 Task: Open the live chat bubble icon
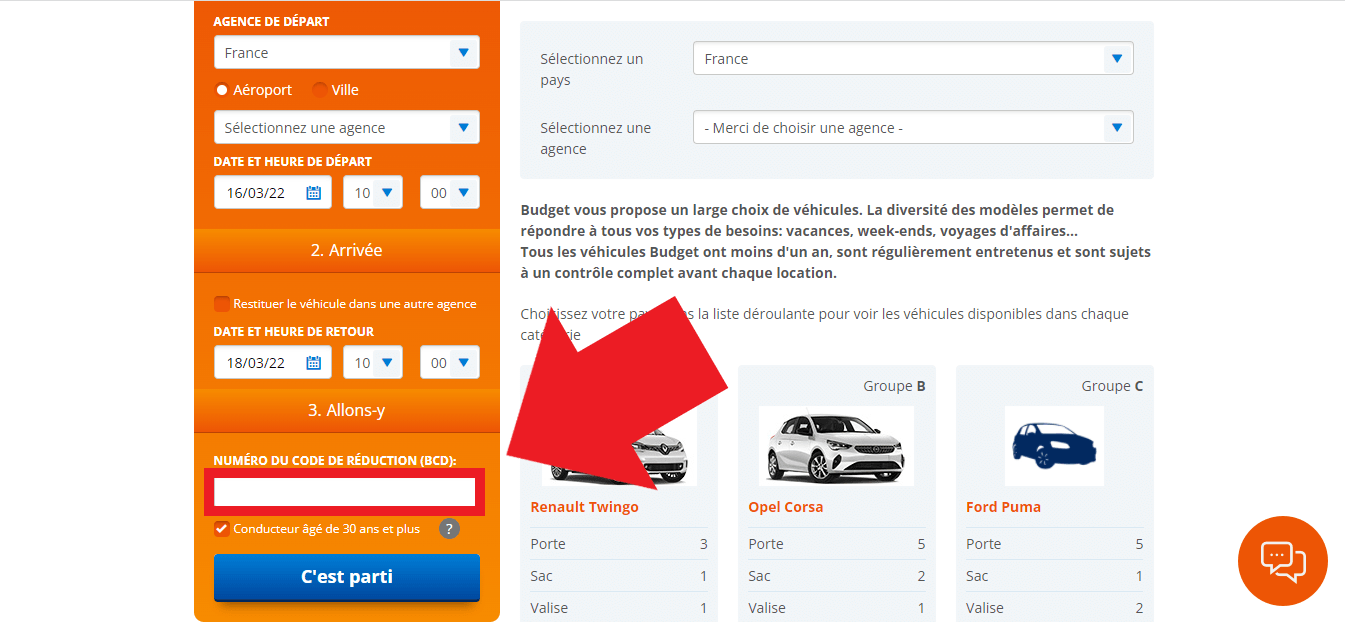click(1283, 561)
